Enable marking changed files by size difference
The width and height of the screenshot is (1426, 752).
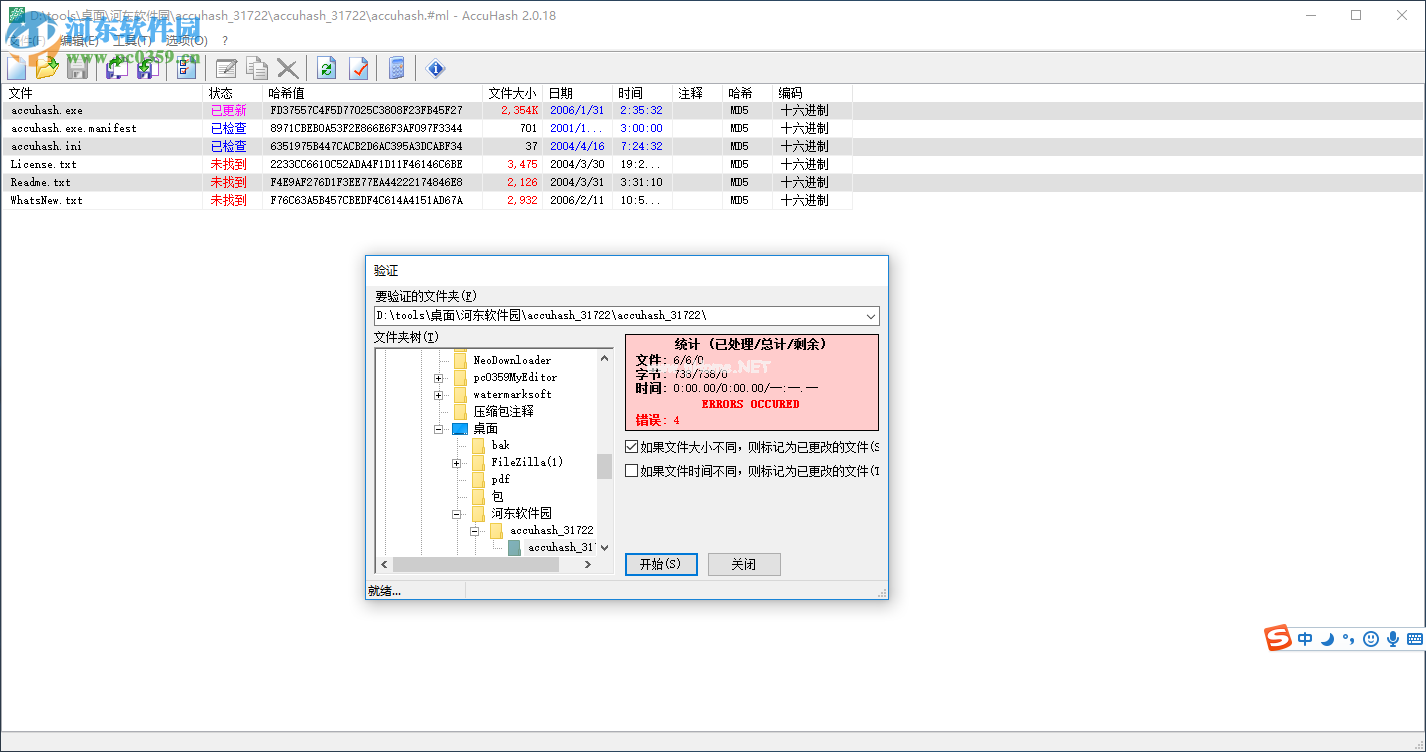630,447
